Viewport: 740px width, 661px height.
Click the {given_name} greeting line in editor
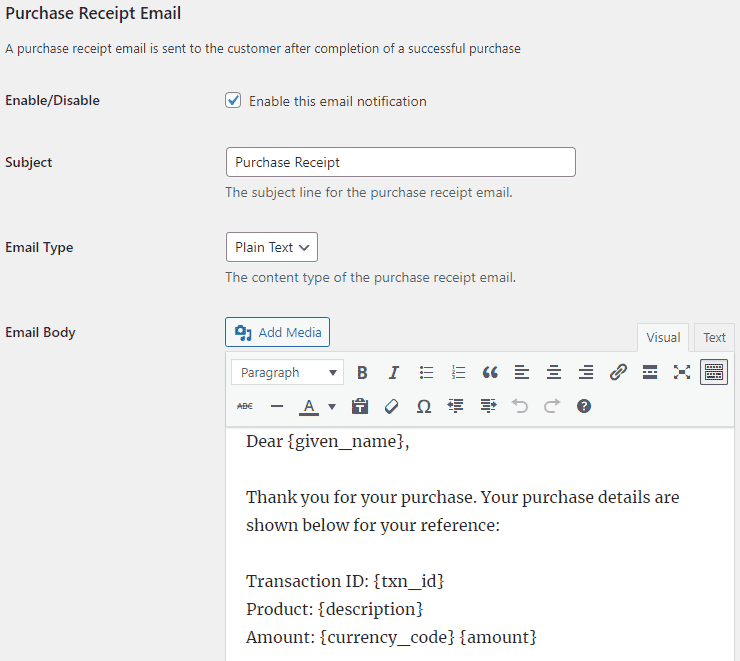[x=328, y=442]
